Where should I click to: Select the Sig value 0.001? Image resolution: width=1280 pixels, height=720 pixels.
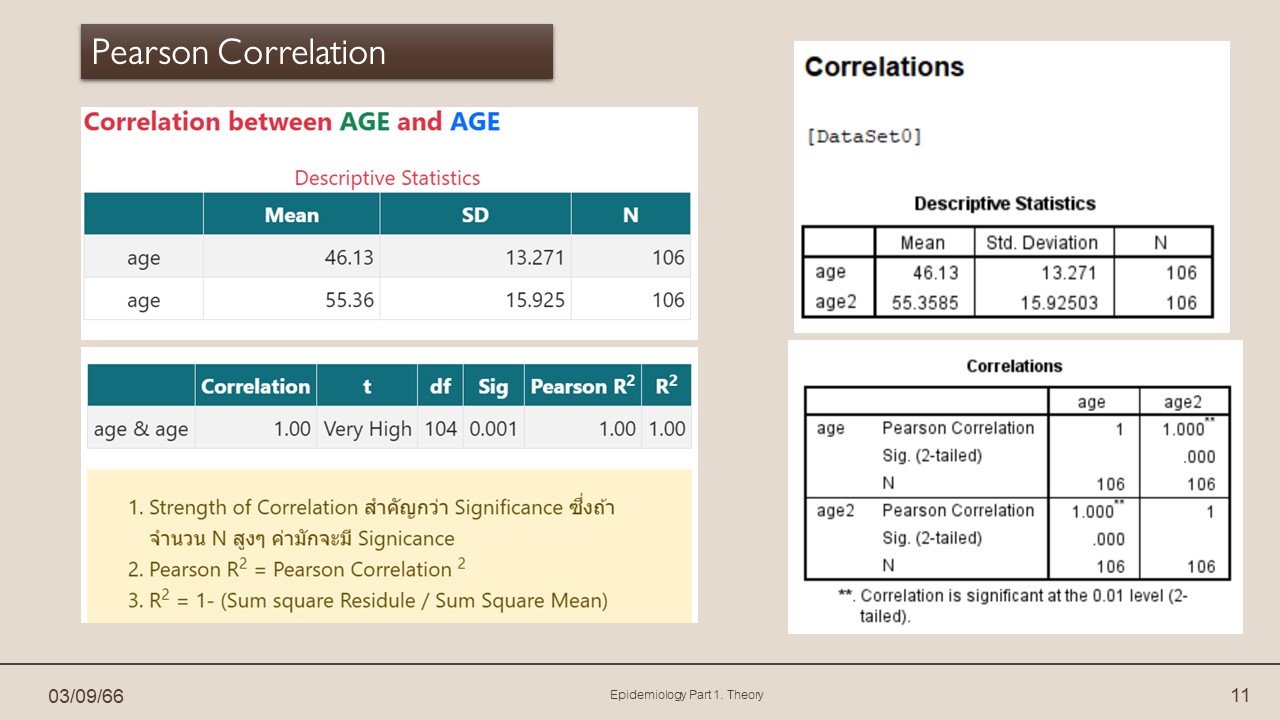pos(493,429)
